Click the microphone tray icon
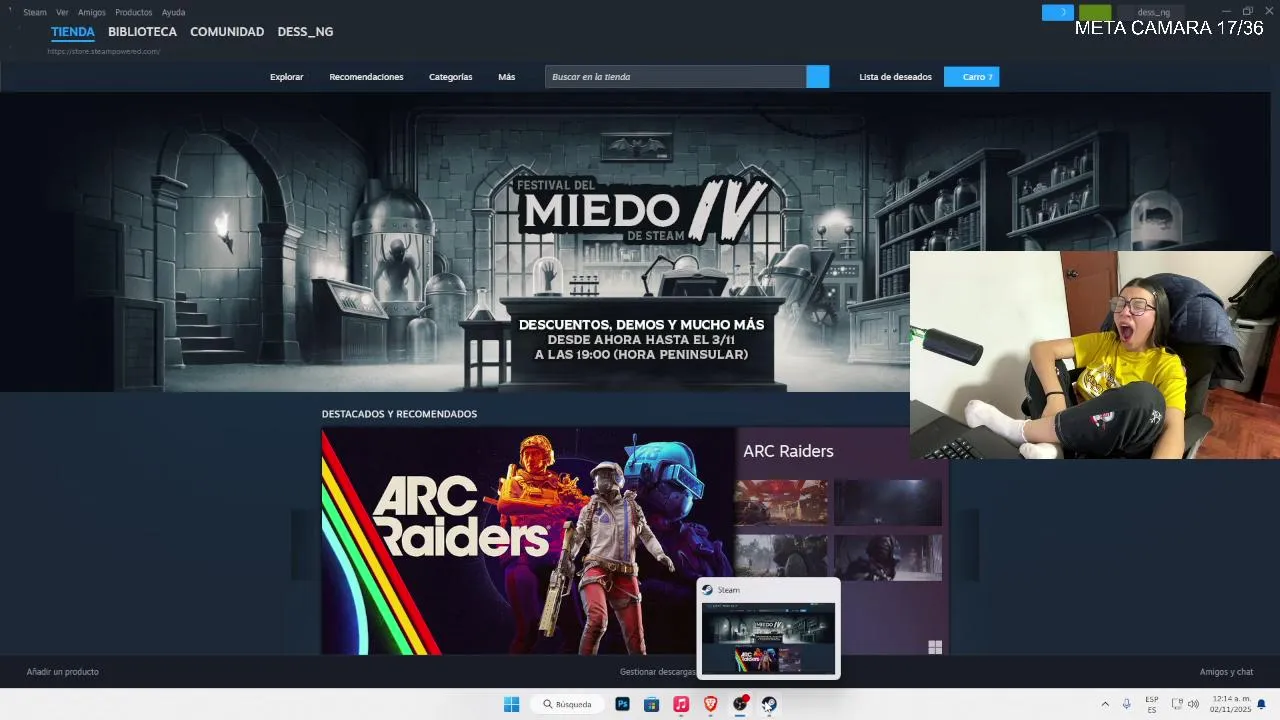The image size is (1280, 720). coord(1127,704)
